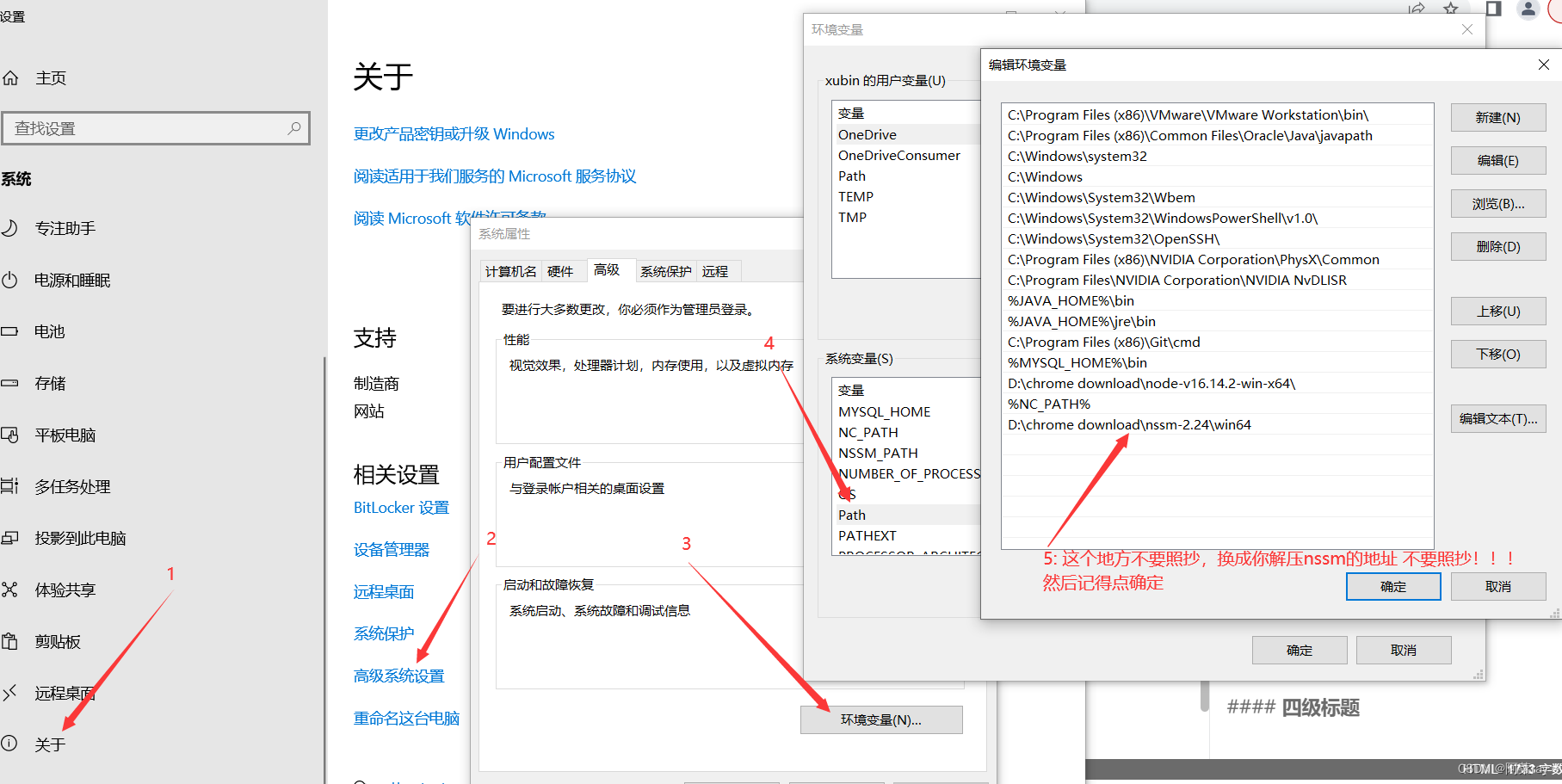The width and height of the screenshot is (1562, 784).
Task: Click the New(N) button
Action: point(1498,118)
